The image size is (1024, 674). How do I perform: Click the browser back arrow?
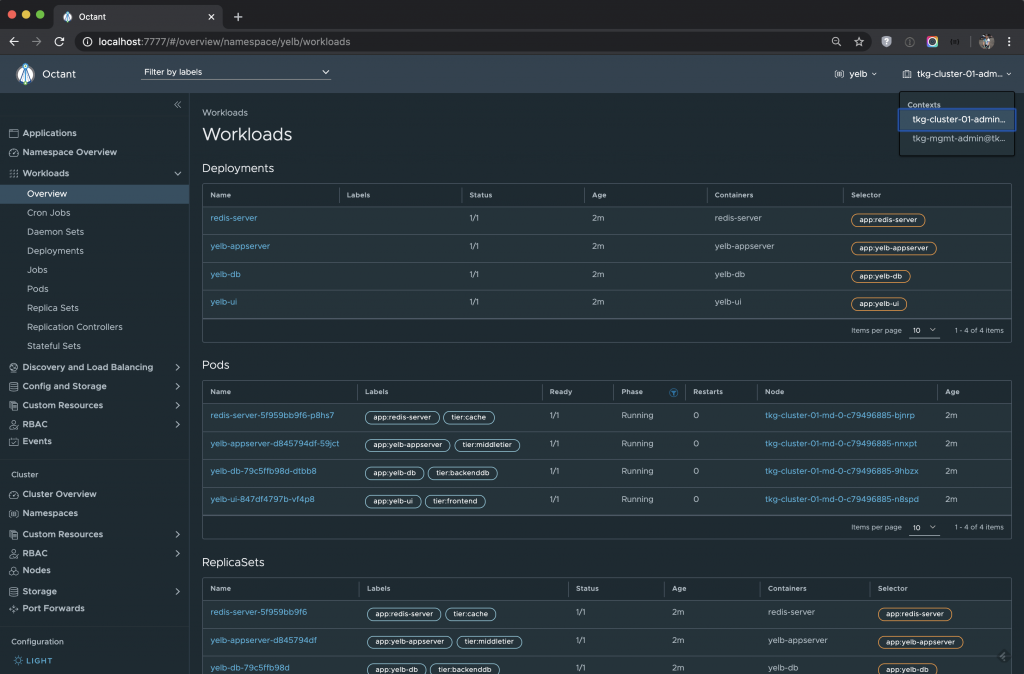click(x=14, y=42)
